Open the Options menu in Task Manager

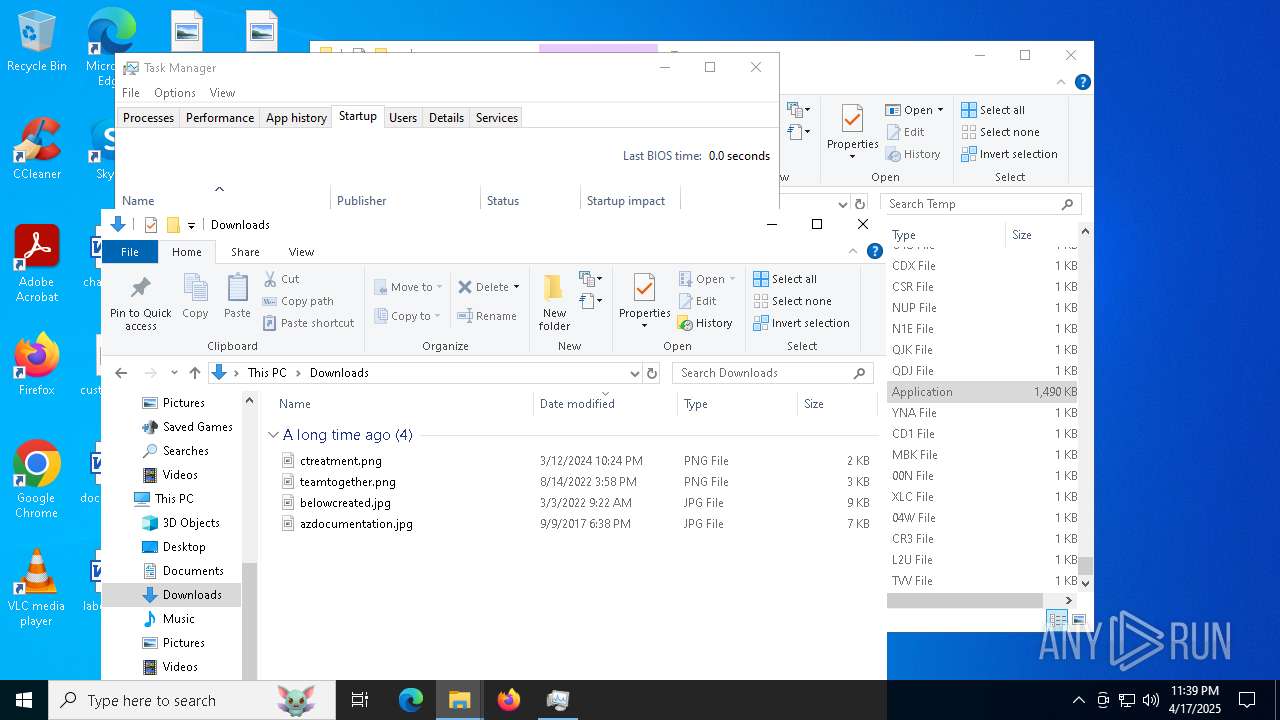(175, 93)
